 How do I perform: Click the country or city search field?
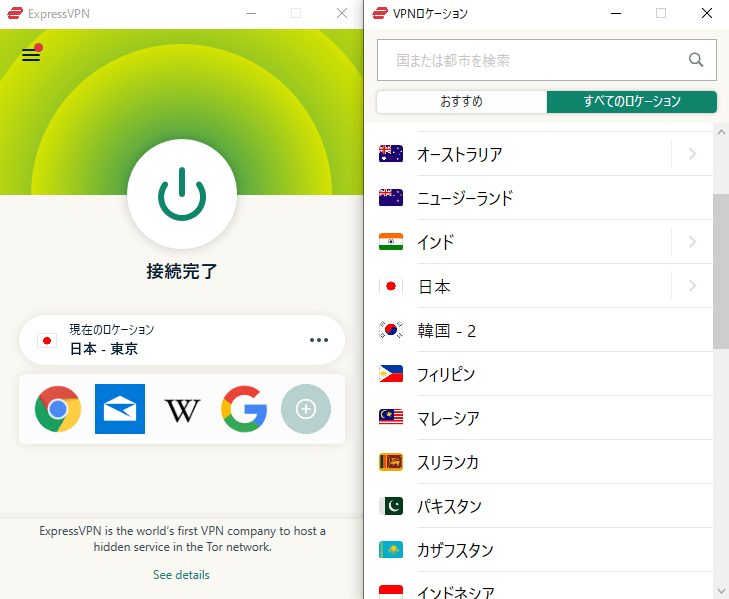(530, 60)
